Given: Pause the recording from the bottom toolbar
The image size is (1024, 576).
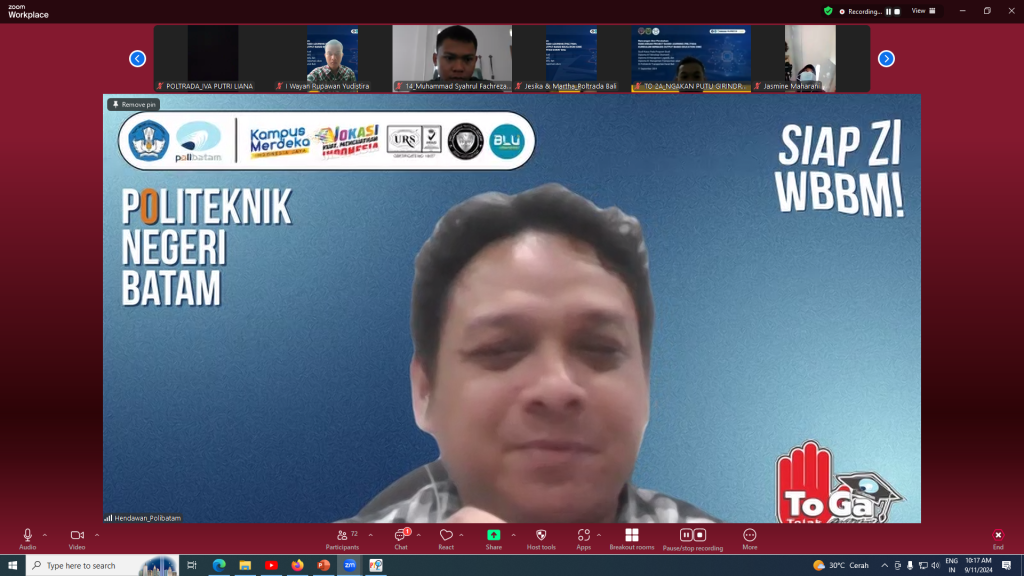Looking at the screenshot, I should click(686, 535).
